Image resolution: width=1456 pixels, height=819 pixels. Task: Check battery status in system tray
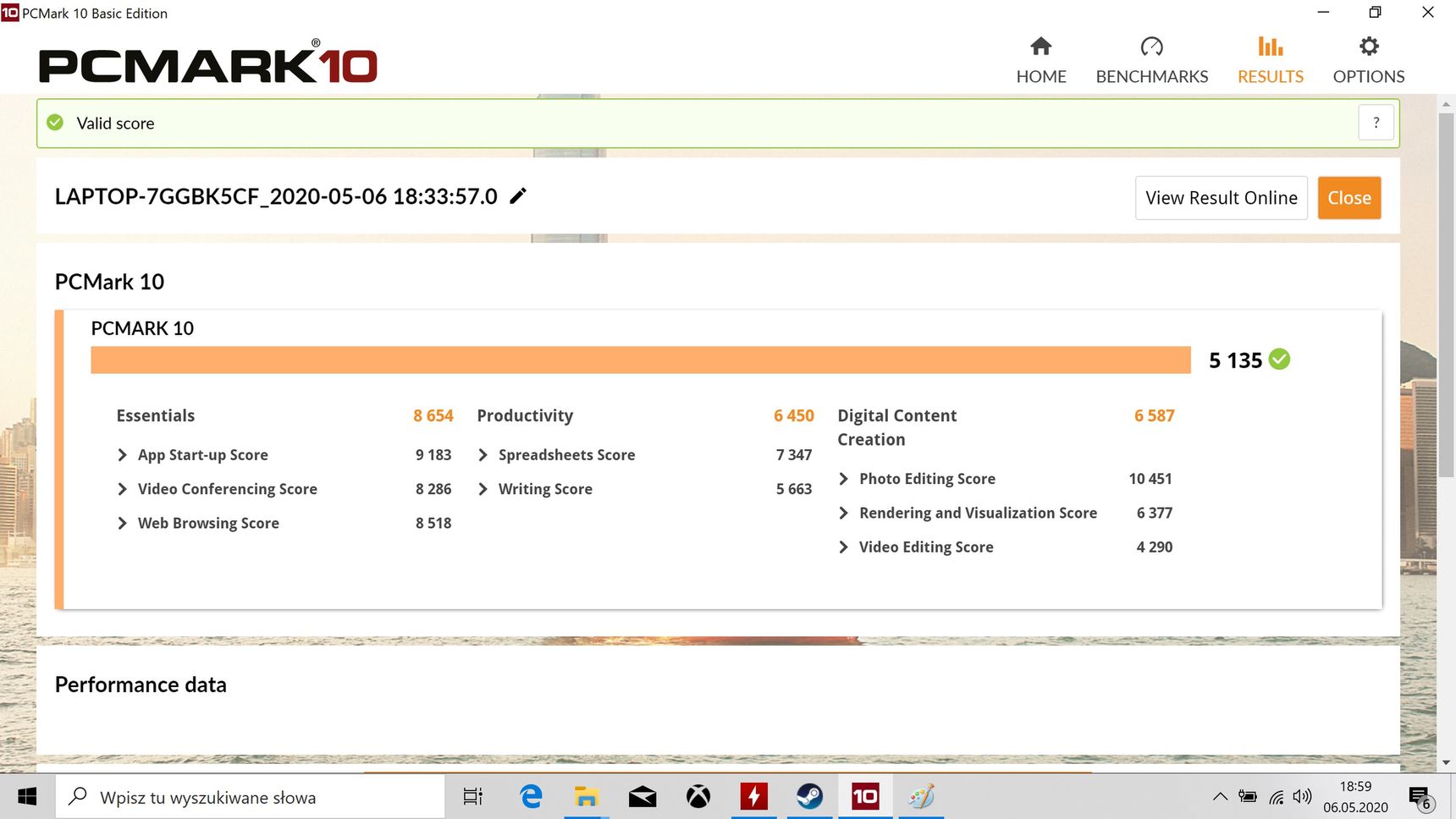[x=1248, y=796]
